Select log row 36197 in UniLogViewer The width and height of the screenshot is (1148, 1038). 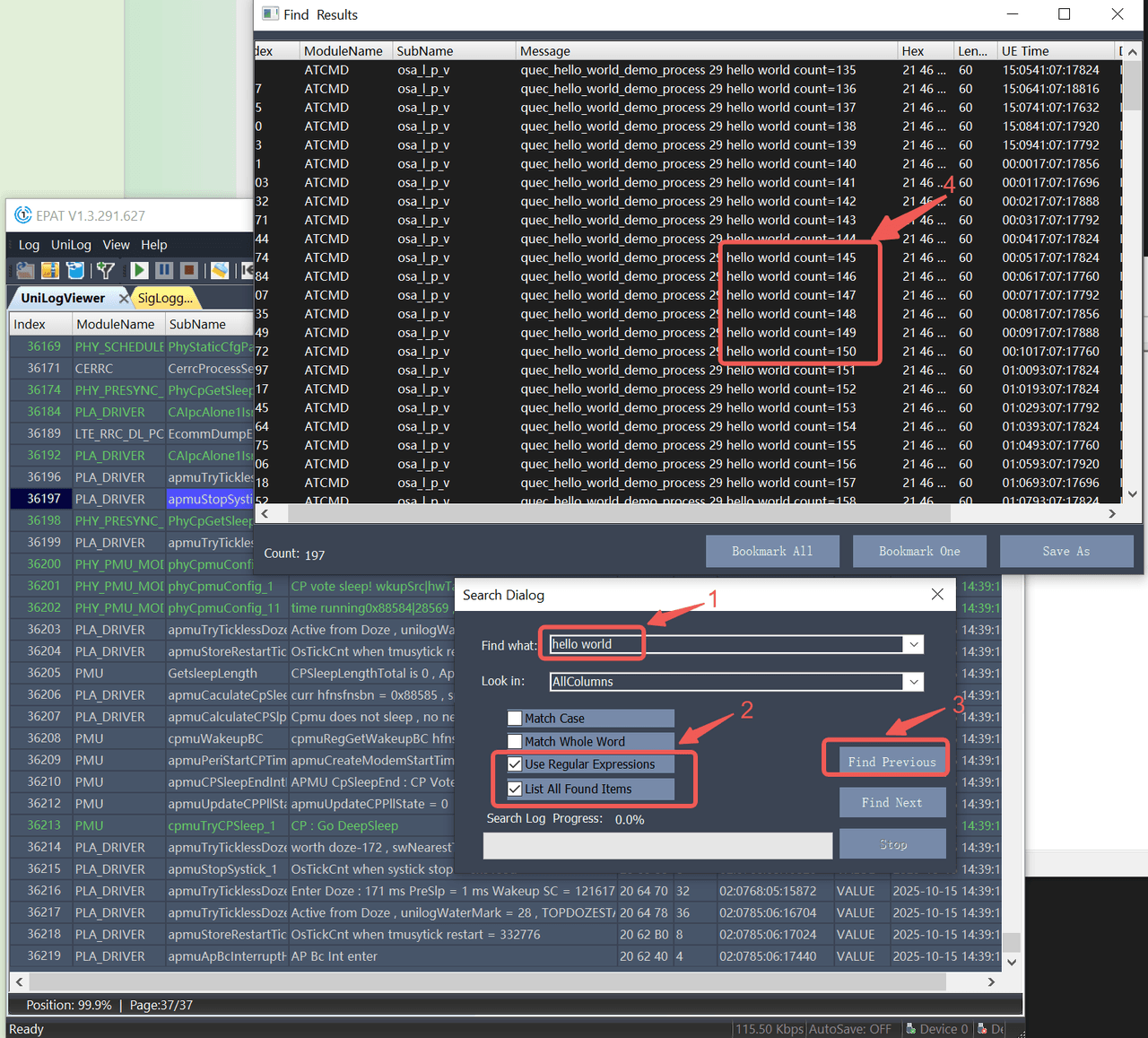(x=132, y=499)
